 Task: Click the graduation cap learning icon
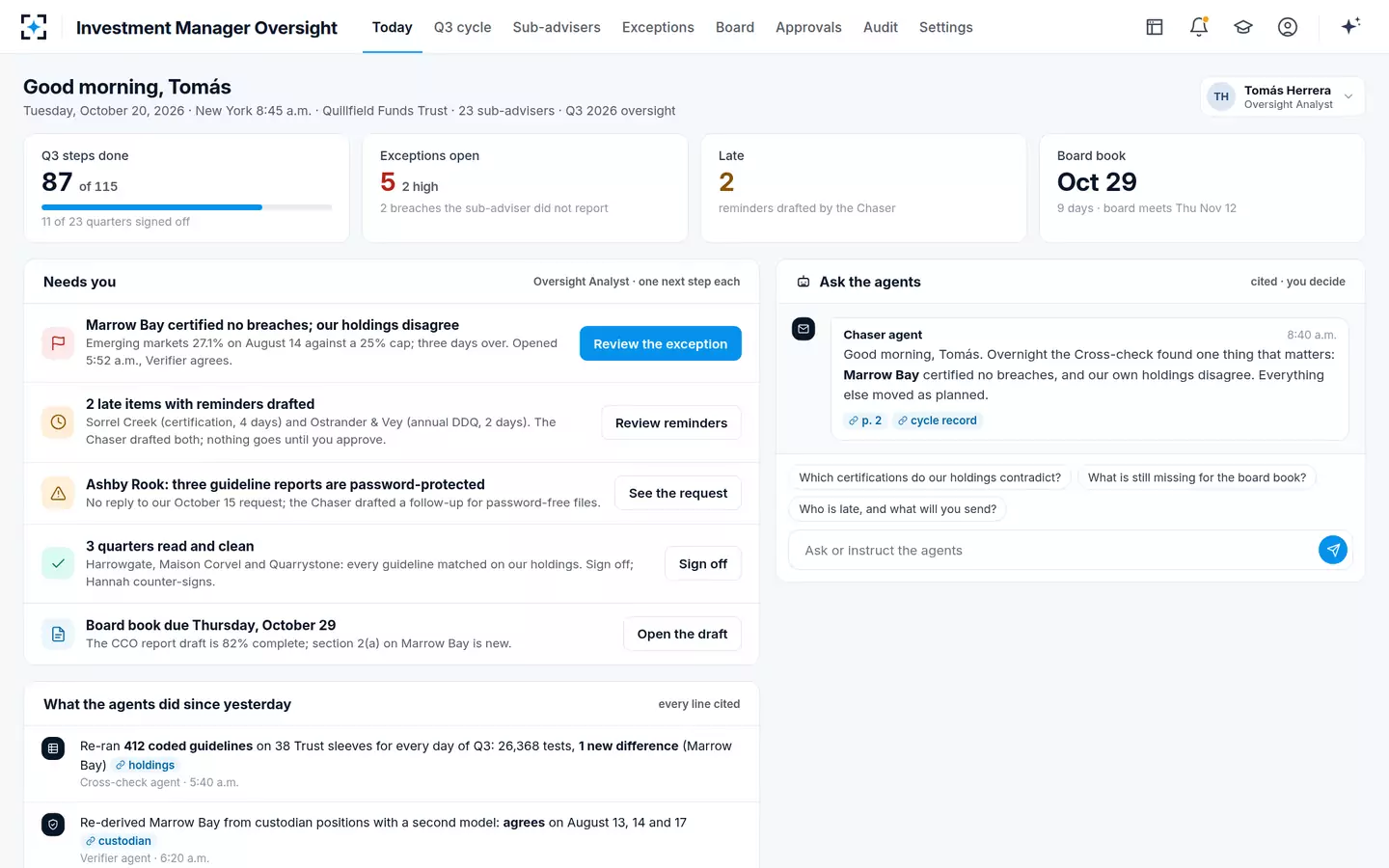[1243, 27]
